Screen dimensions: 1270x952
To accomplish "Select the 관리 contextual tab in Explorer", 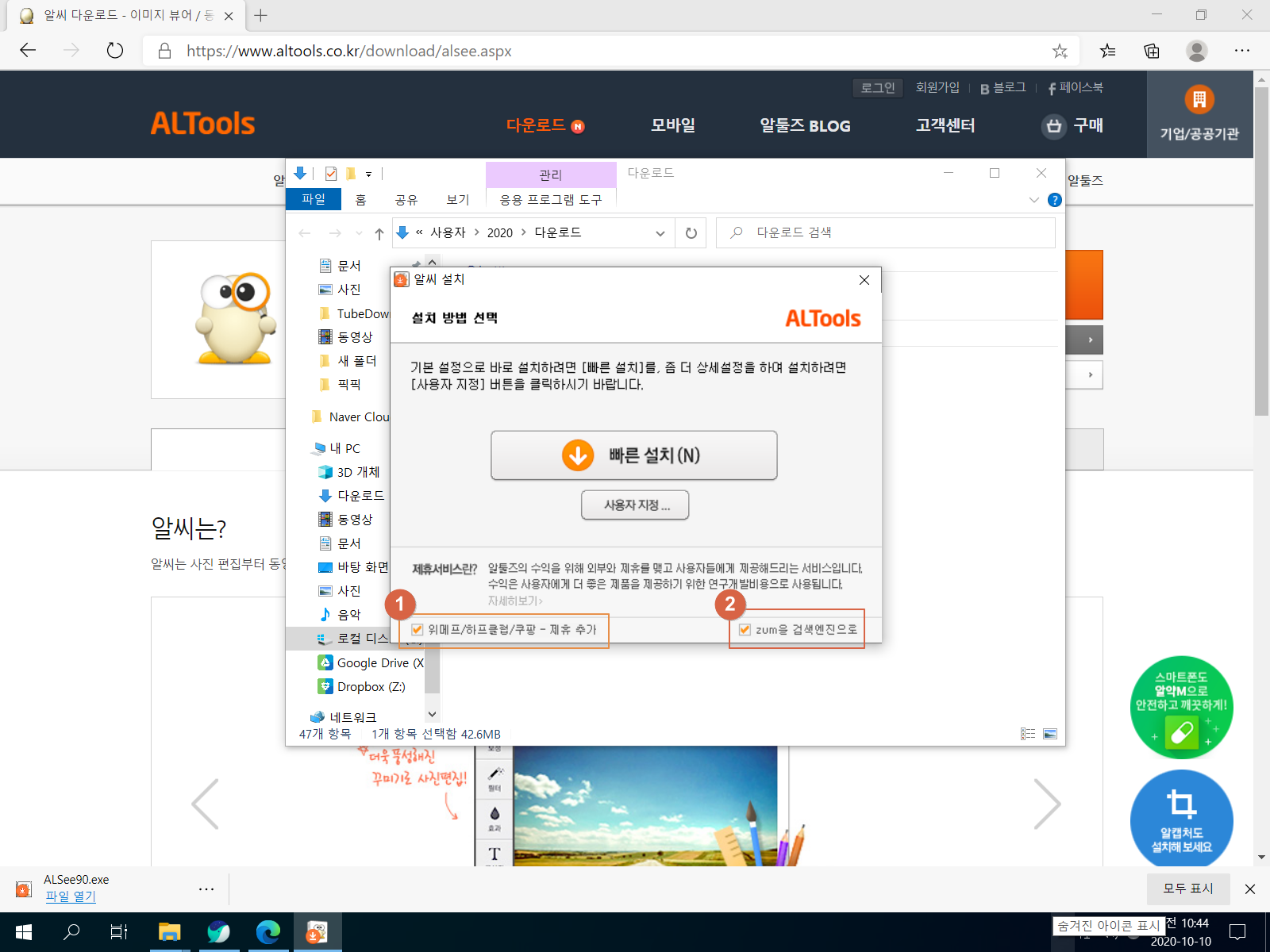I will [551, 175].
